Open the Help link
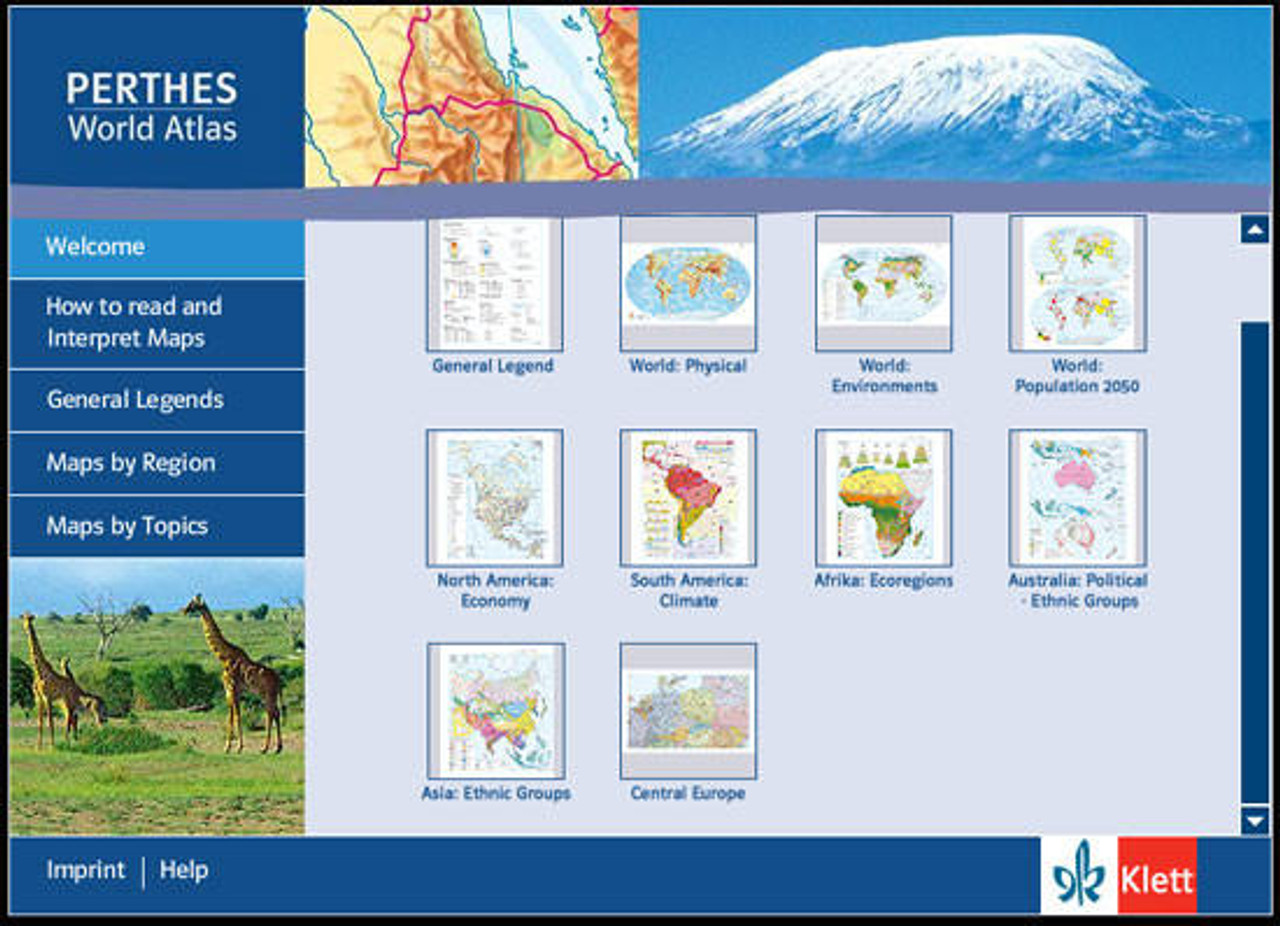This screenshot has width=1280, height=926. [183, 870]
